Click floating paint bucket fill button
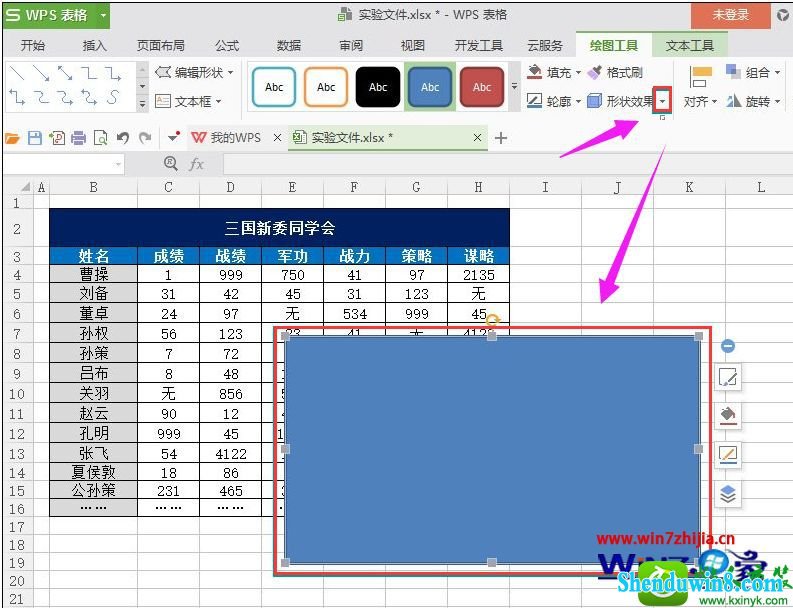The height and width of the screenshot is (608, 793). pyautogui.click(x=728, y=416)
